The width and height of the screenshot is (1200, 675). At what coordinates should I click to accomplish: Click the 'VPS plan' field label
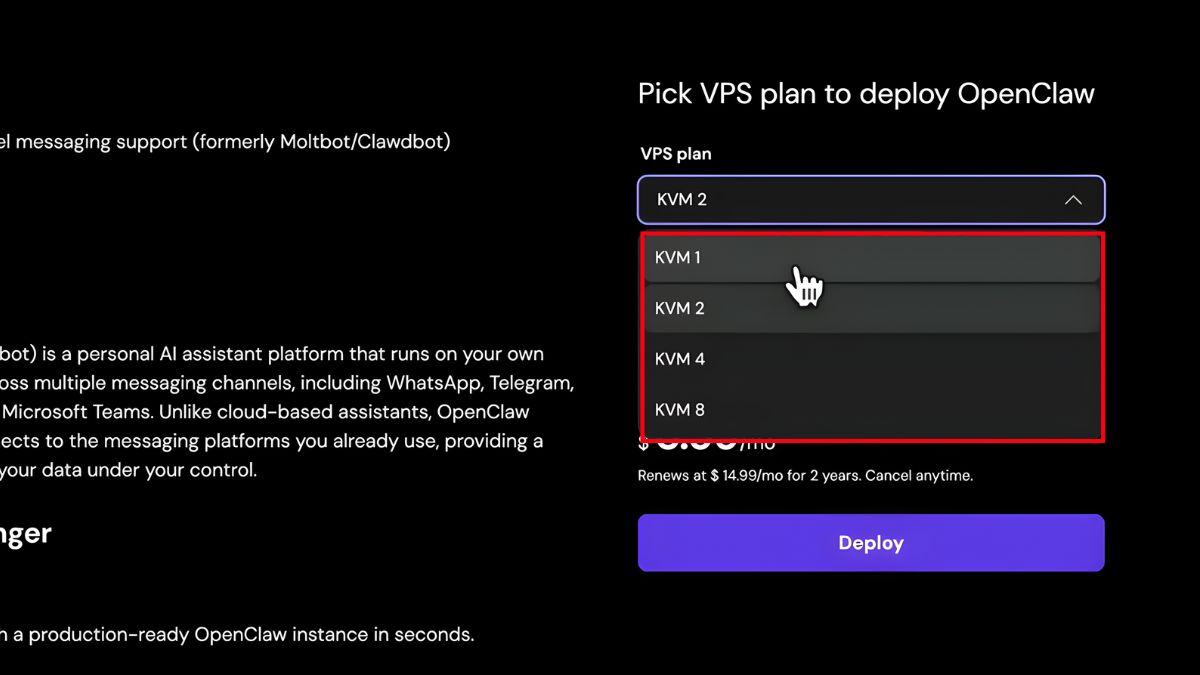[x=676, y=154]
